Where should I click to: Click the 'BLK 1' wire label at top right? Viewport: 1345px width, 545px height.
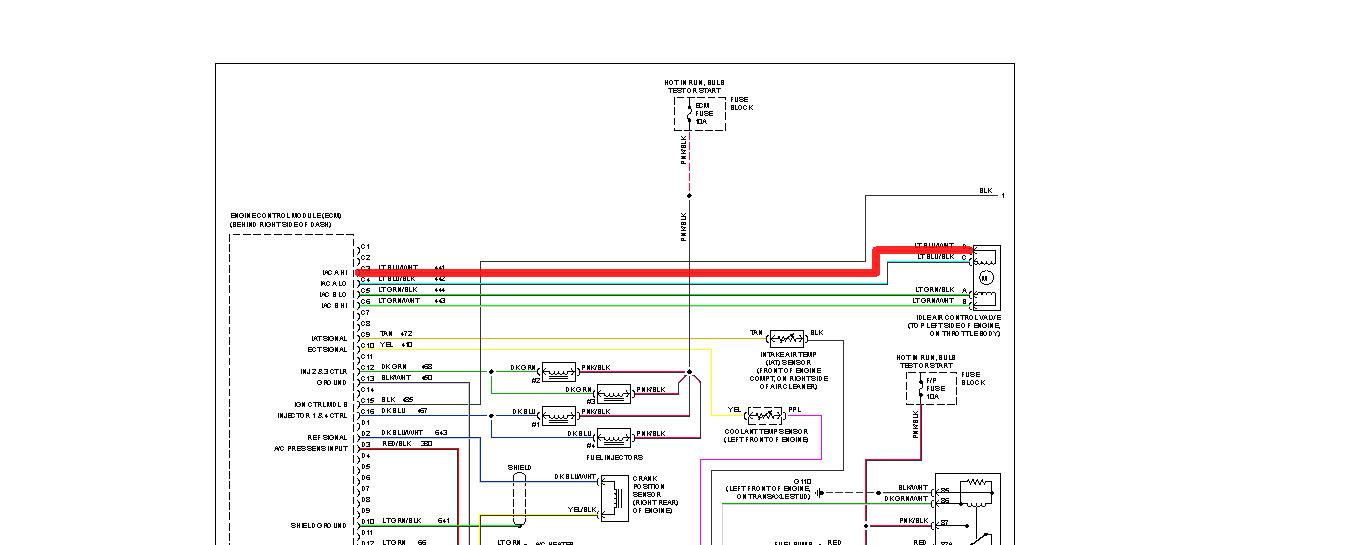(x=991, y=191)
